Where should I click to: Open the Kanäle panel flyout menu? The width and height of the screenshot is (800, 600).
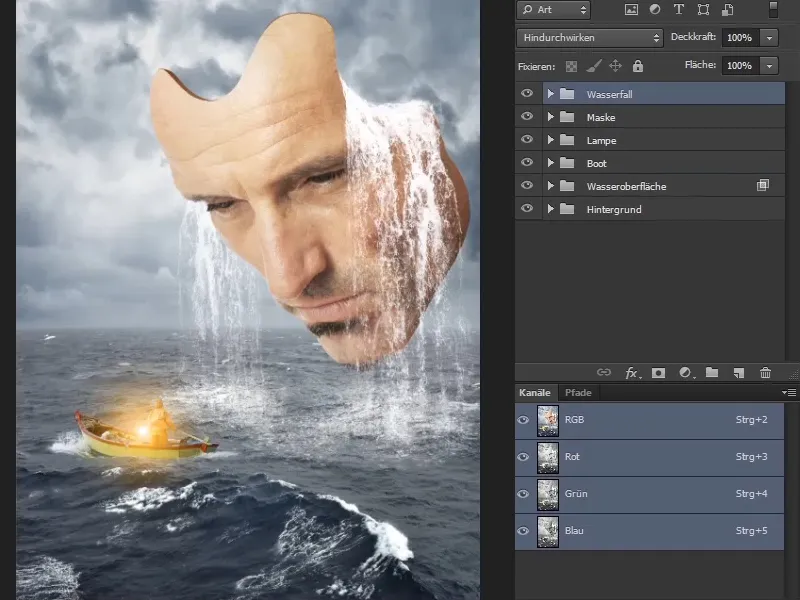point(789,392)
